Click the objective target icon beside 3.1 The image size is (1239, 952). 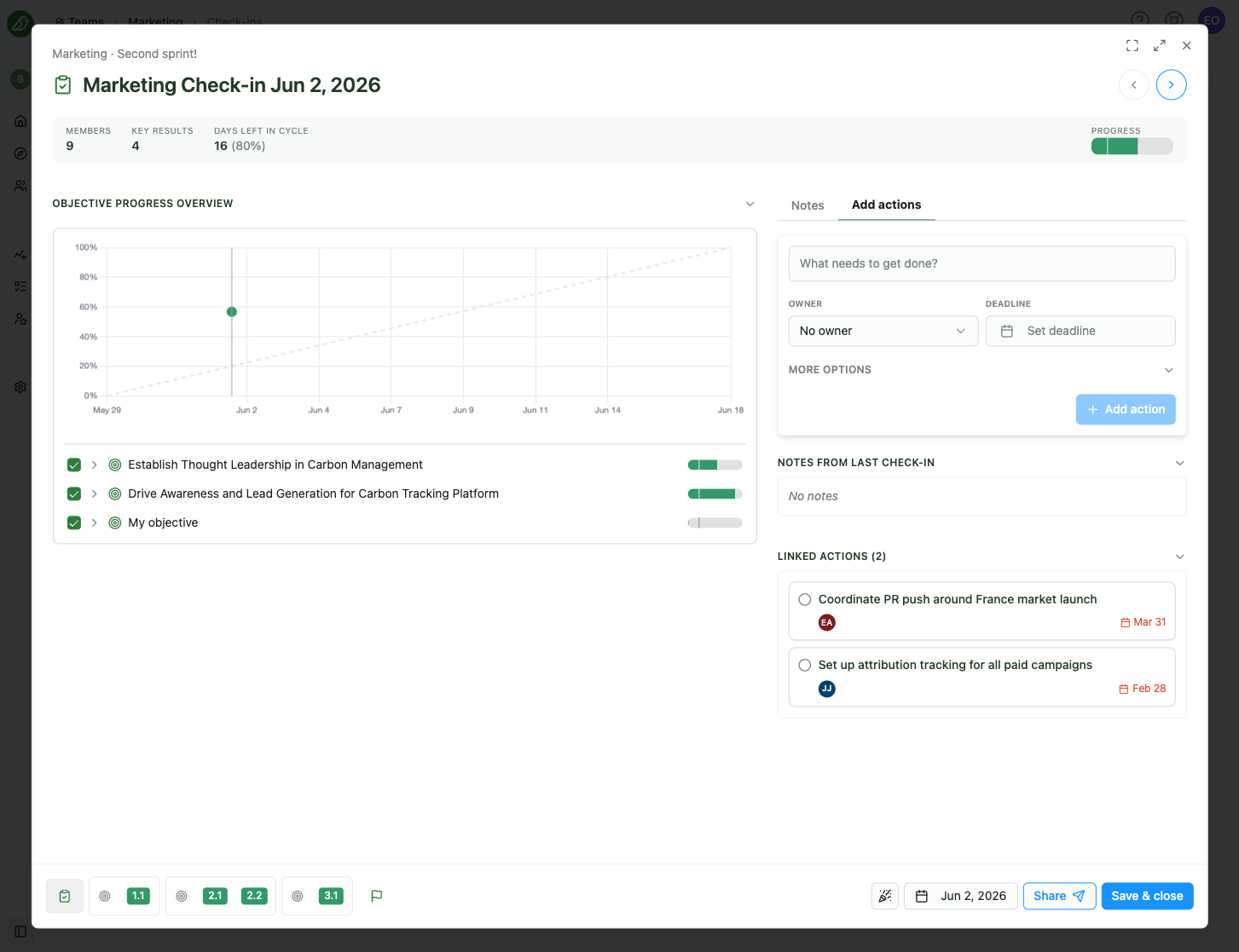coord(298,896)
